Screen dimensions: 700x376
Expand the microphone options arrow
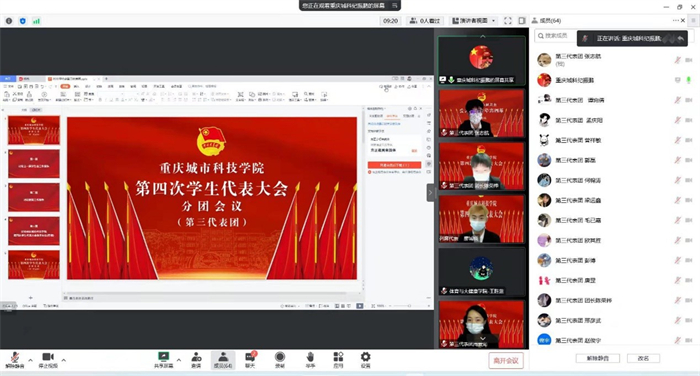pyautogui.click(x=30, y=360)
